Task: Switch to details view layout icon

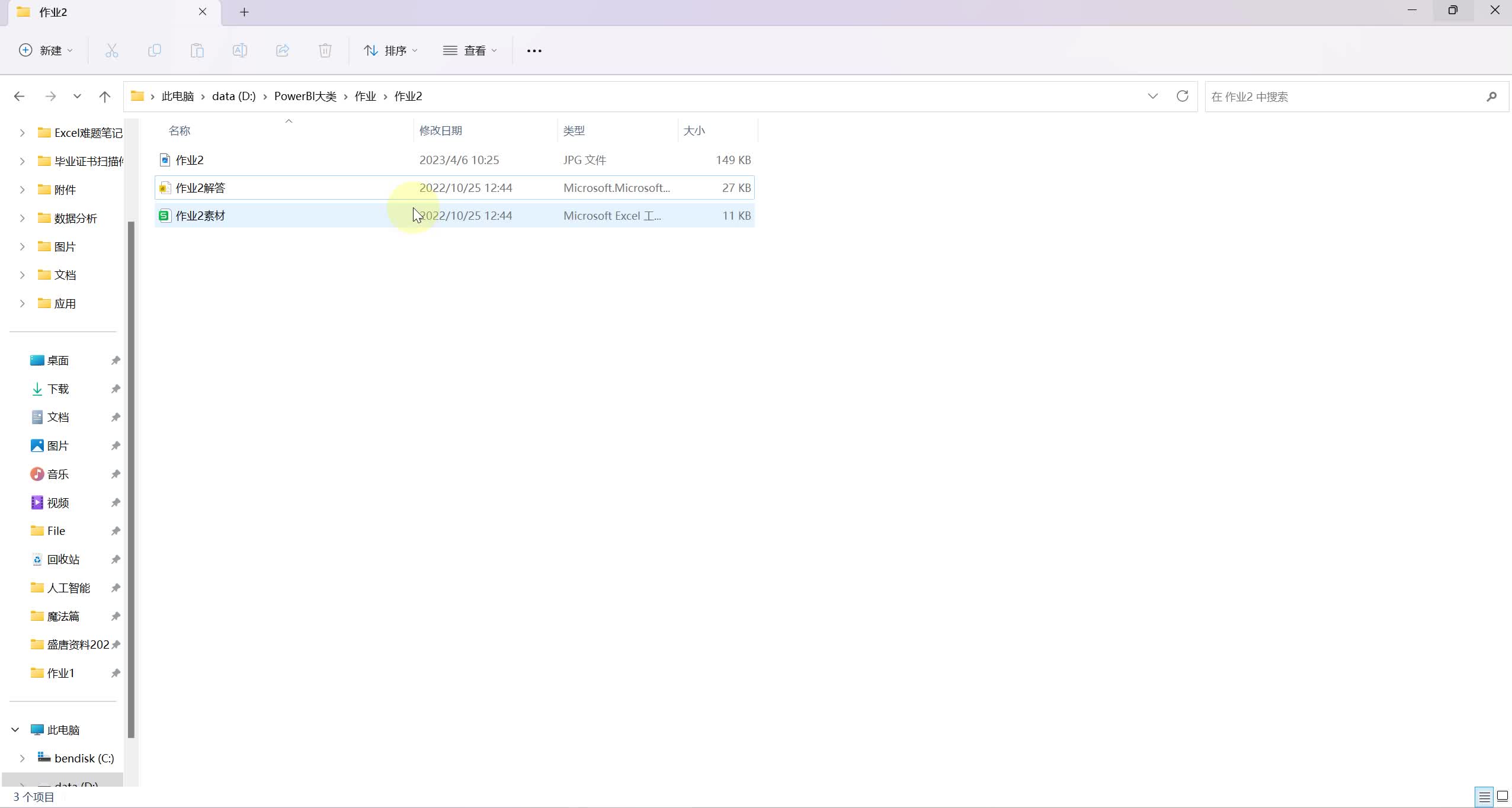Action: tap(1484, 797)
